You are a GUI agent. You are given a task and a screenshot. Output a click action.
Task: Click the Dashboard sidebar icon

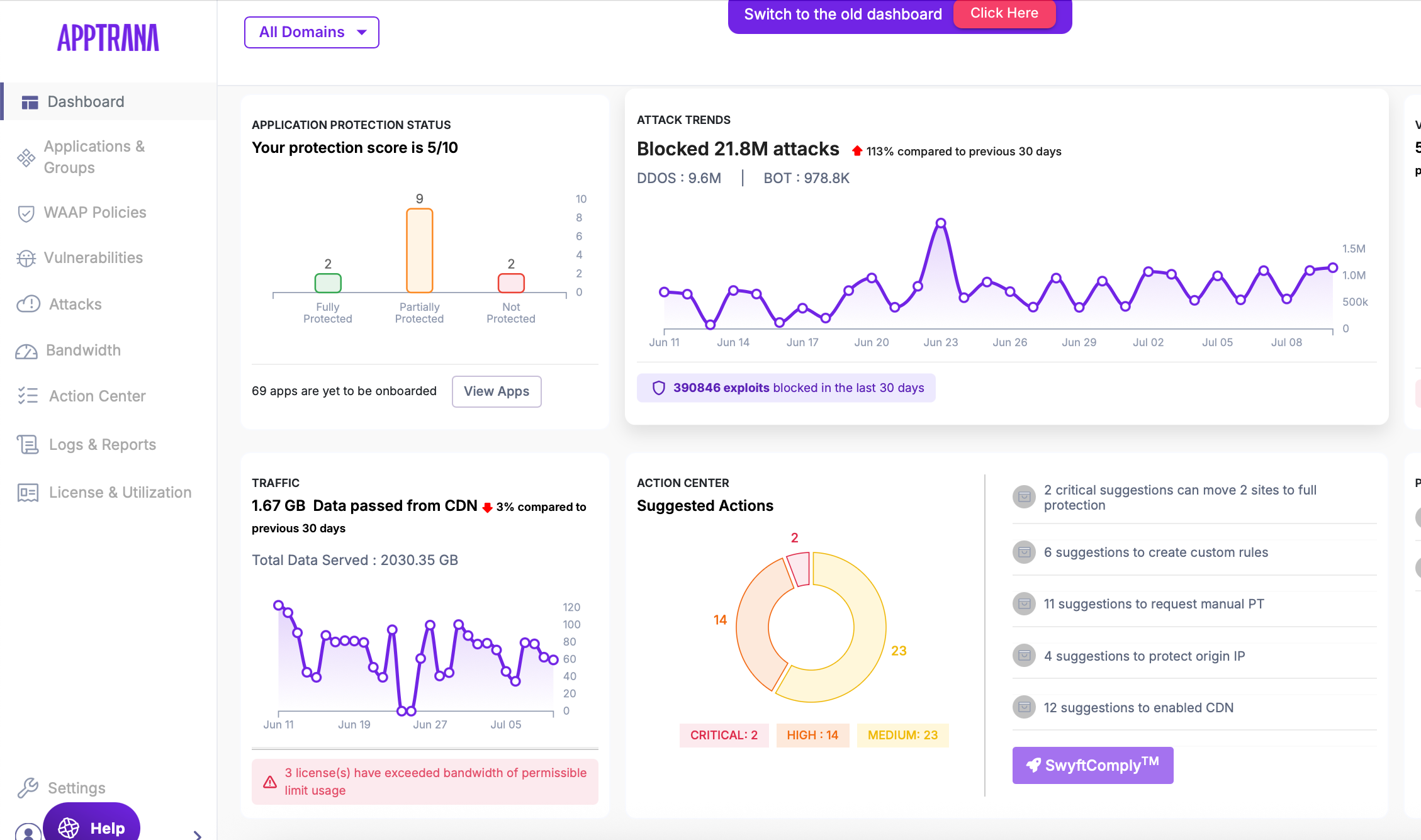30,102
